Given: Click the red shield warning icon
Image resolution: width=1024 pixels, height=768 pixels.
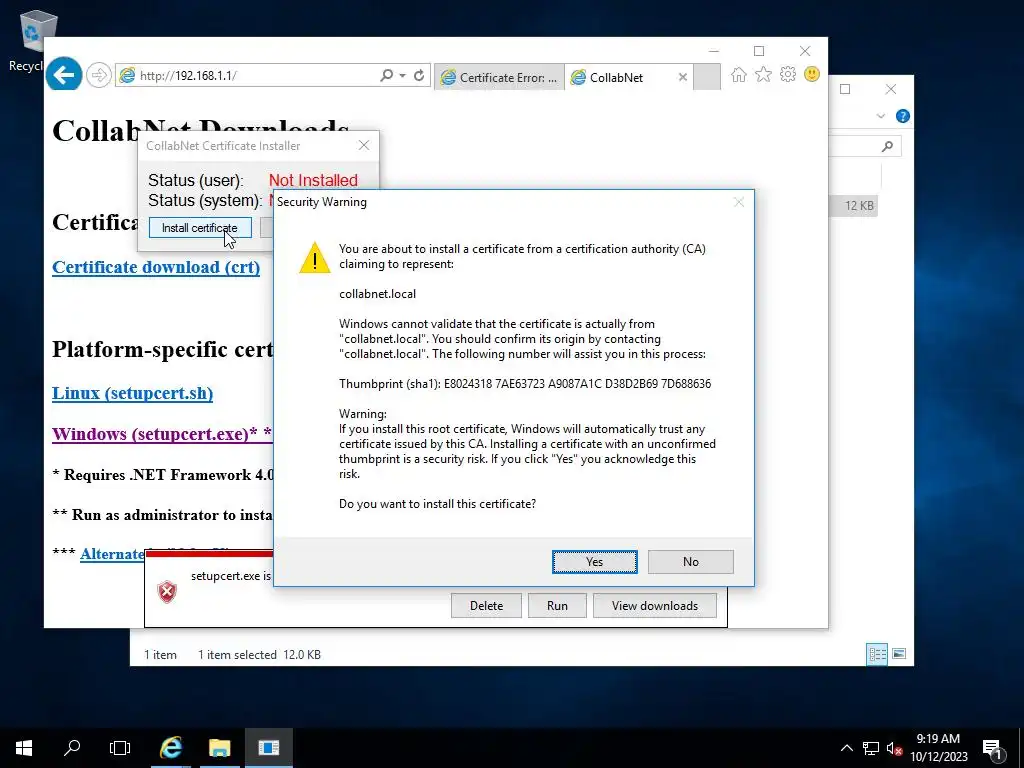Looking at the screenshot, I should tap(167, 592).
